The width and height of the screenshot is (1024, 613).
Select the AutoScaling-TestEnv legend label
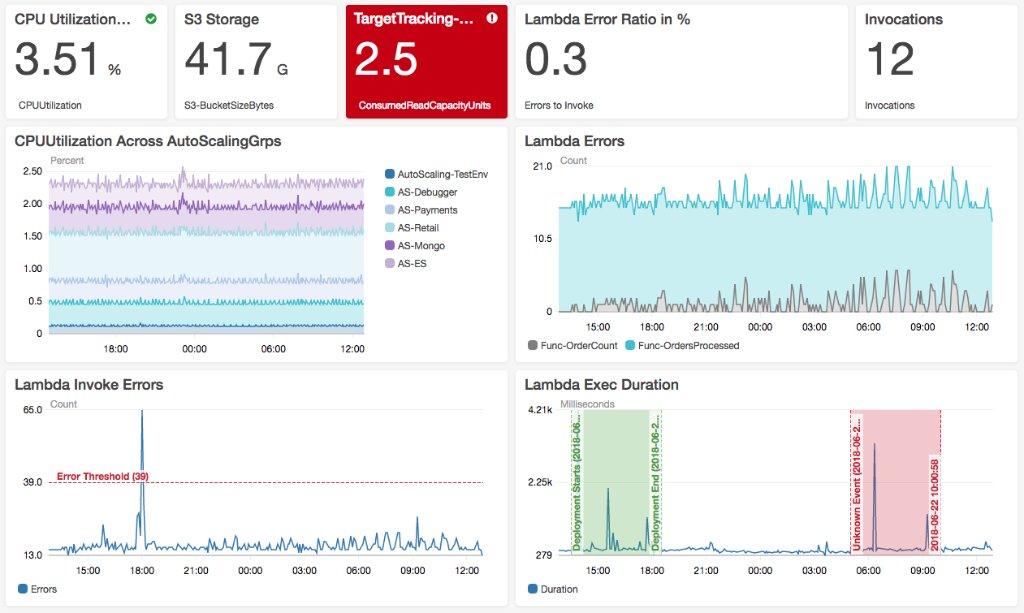pos(443,174)
